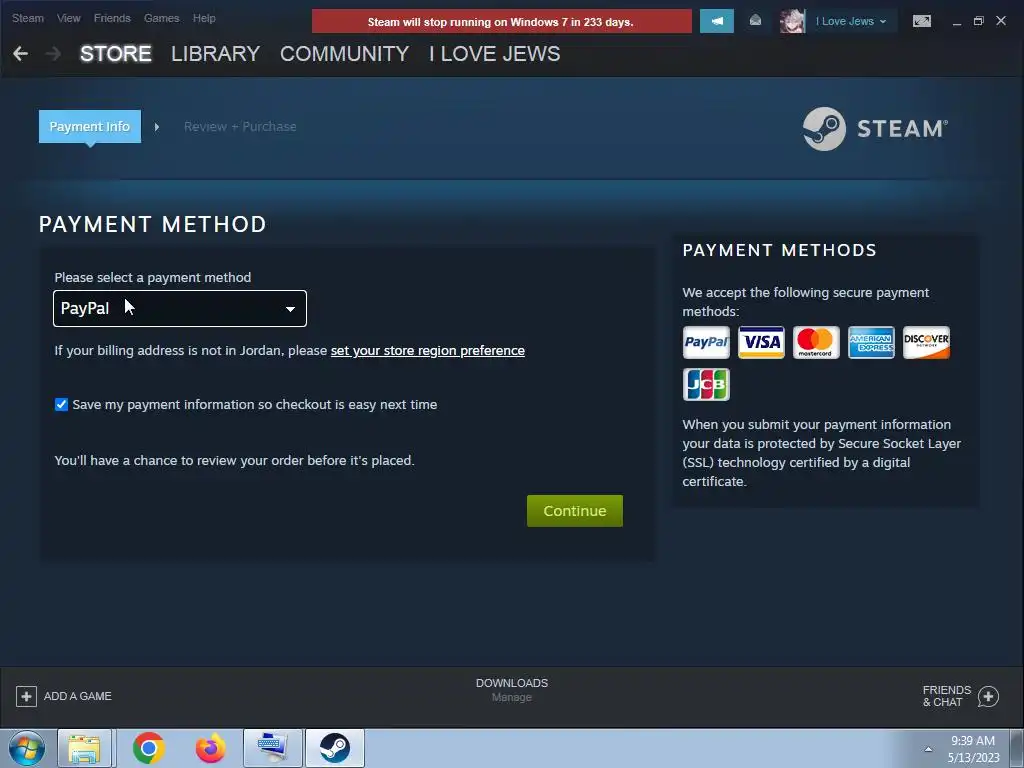Open the Steam menu
The image size is (1024, 768).
(27, 18)
